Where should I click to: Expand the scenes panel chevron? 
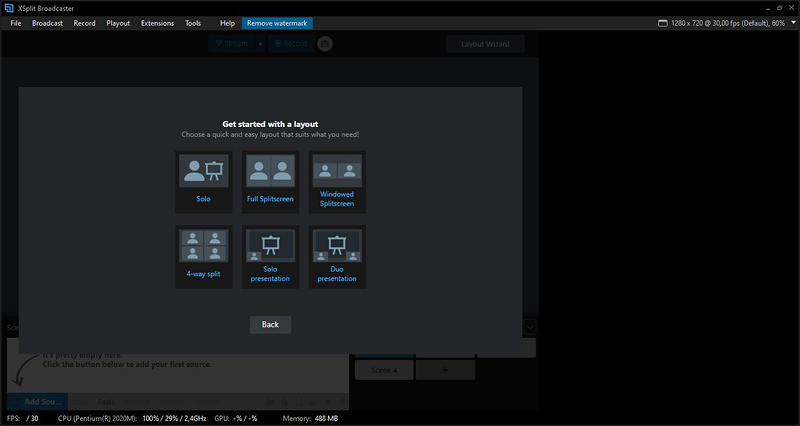530,327
